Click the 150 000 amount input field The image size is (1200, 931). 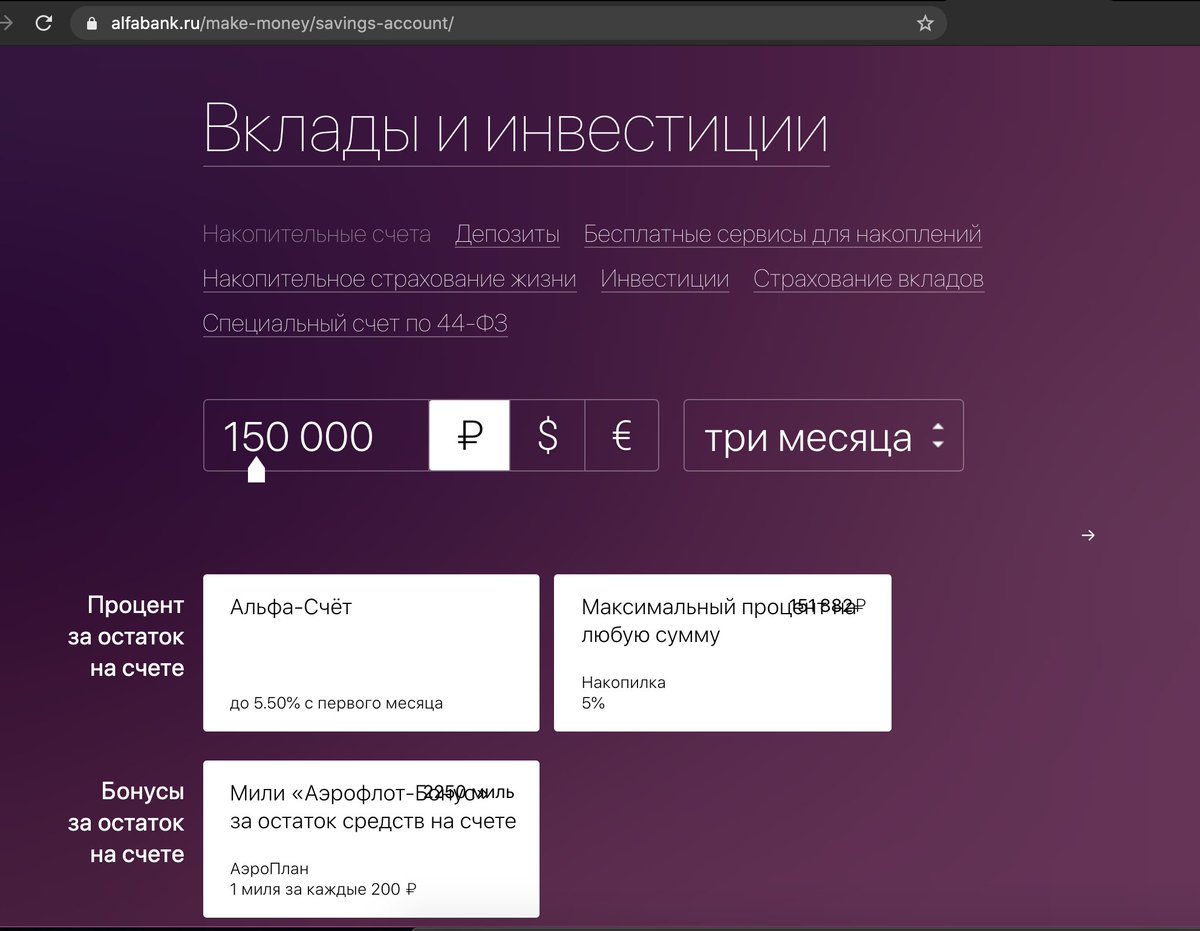click(x=315, y=435)
